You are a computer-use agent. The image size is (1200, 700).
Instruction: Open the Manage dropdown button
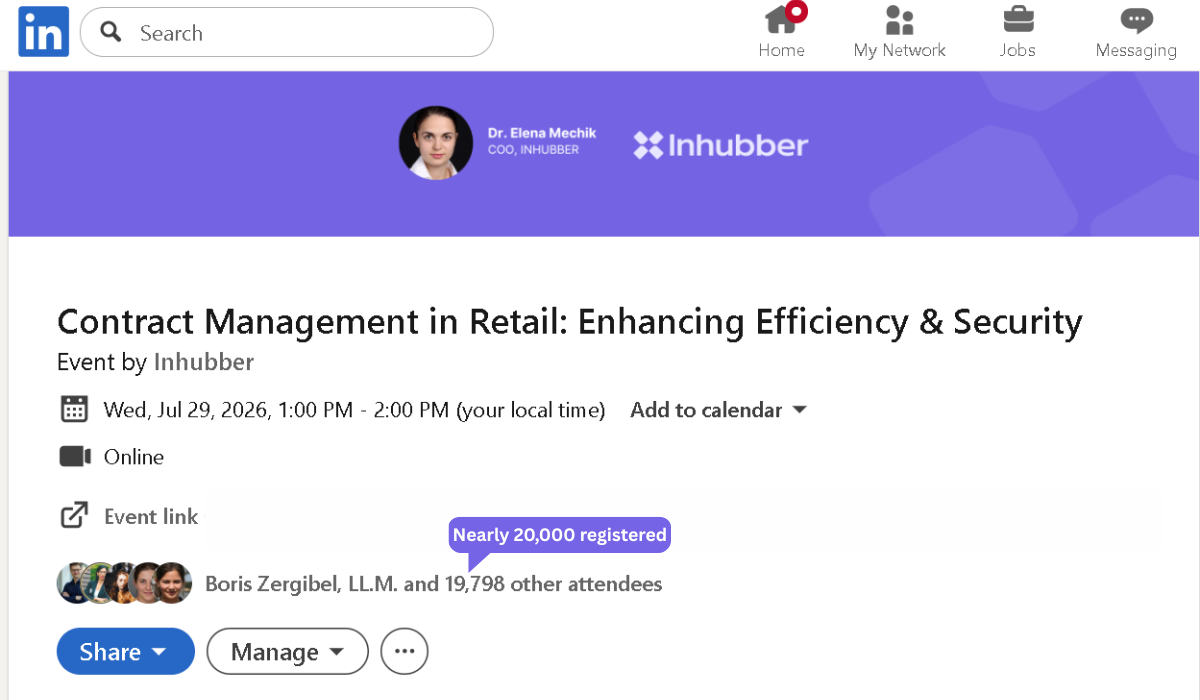pos(288,652)
